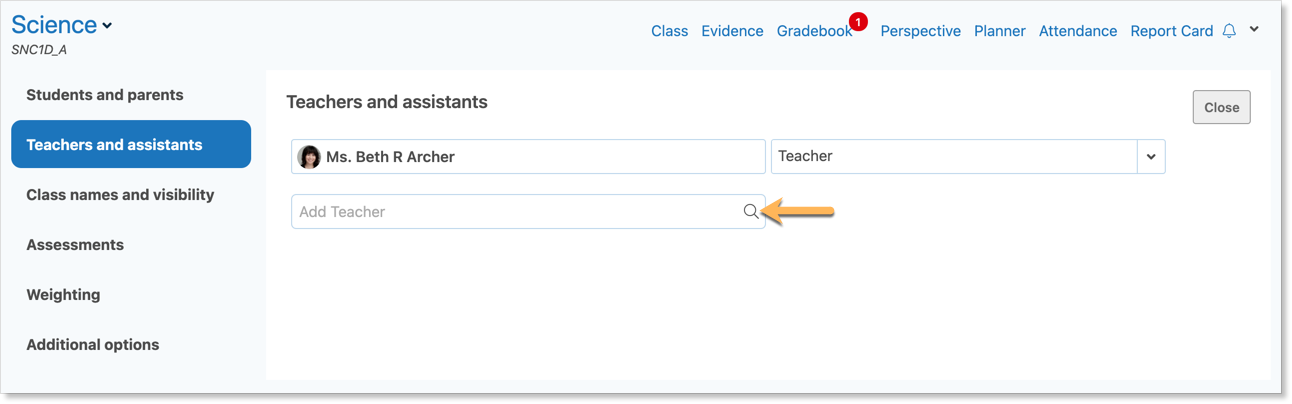
Task: Select the Teacher role combo box
Action: click(x=968, y=157)
